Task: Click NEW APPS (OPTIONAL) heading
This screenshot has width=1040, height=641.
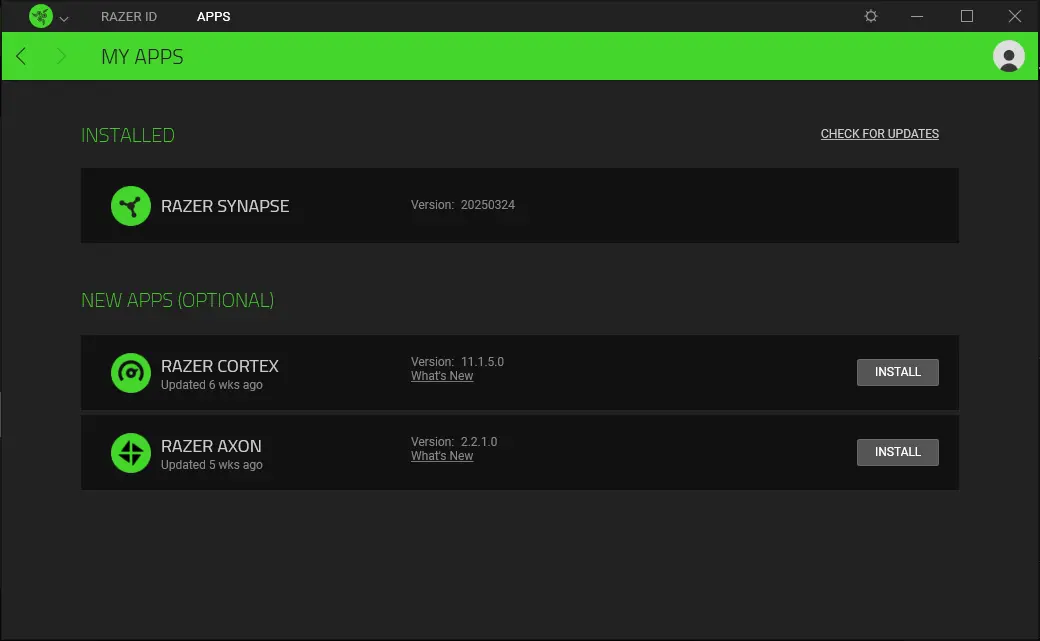Action: pyautogui.click(x=177, y=301)
